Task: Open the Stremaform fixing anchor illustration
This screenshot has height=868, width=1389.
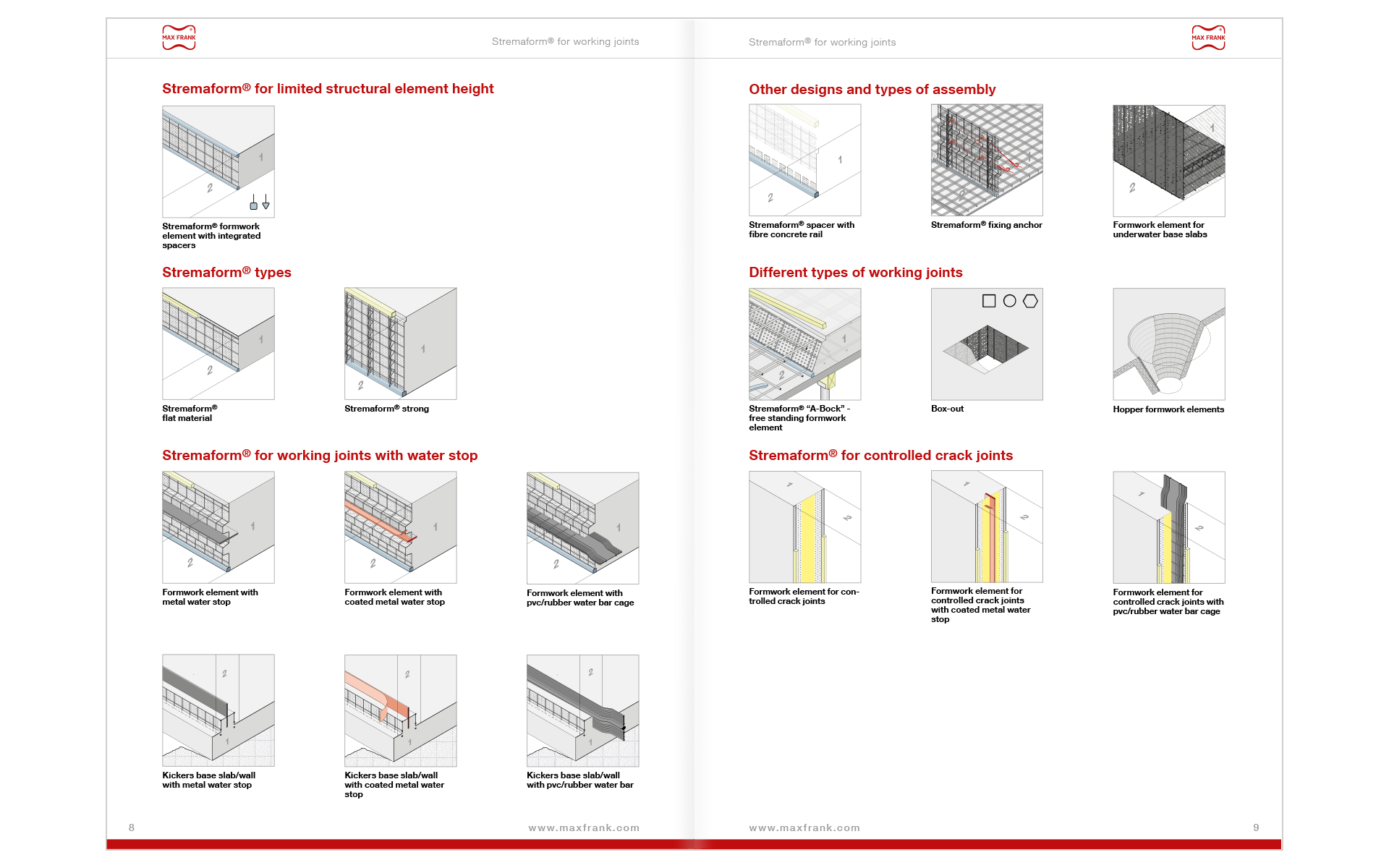Action: tap(987, 160)
